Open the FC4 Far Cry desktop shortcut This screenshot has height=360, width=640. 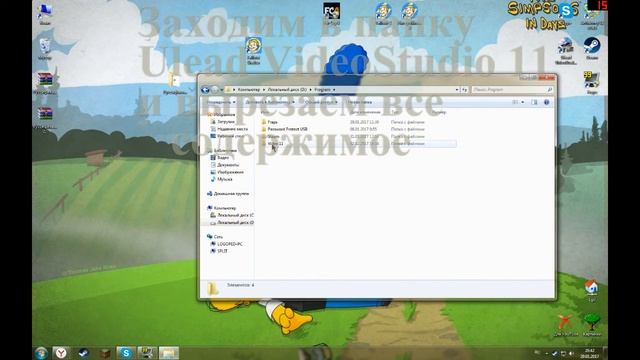click(x=331, y=13)
